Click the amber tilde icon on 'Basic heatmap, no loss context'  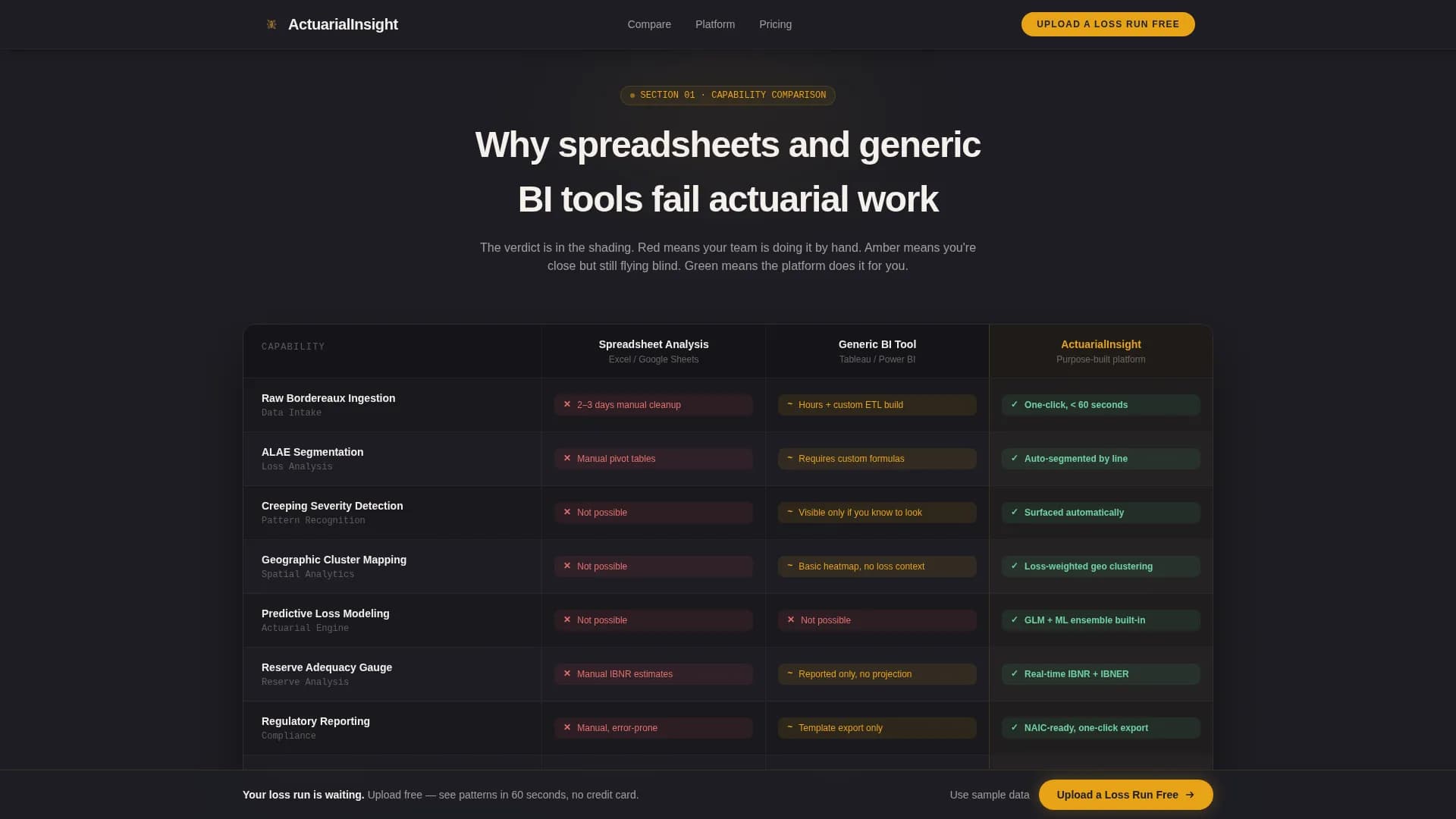pyautogui.click(x=789, y=566)
